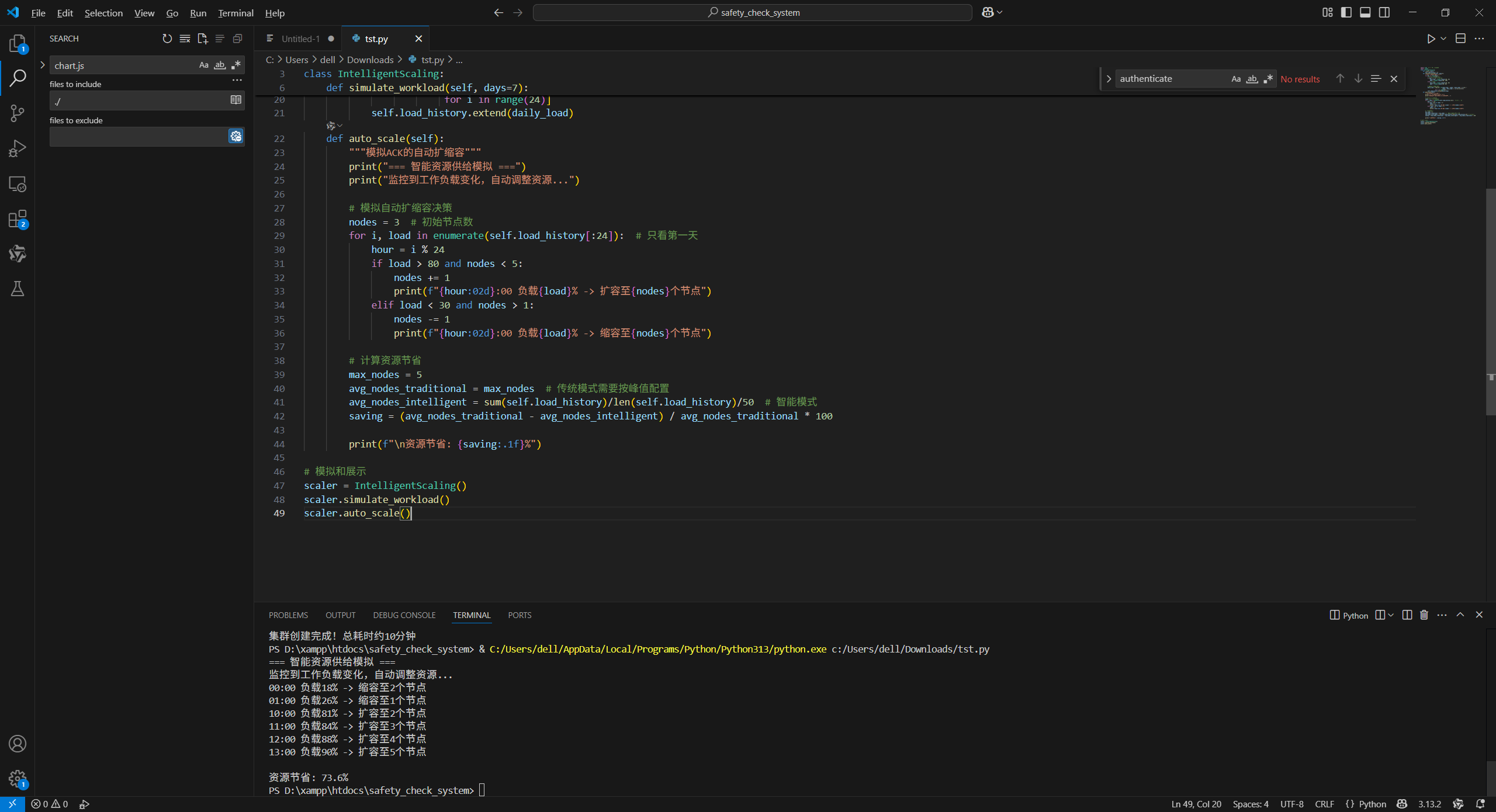This screenshot has height=812, width=1496.
Task: Open remote window indicator
Action: pyautogui.click(x=12, y=804)
